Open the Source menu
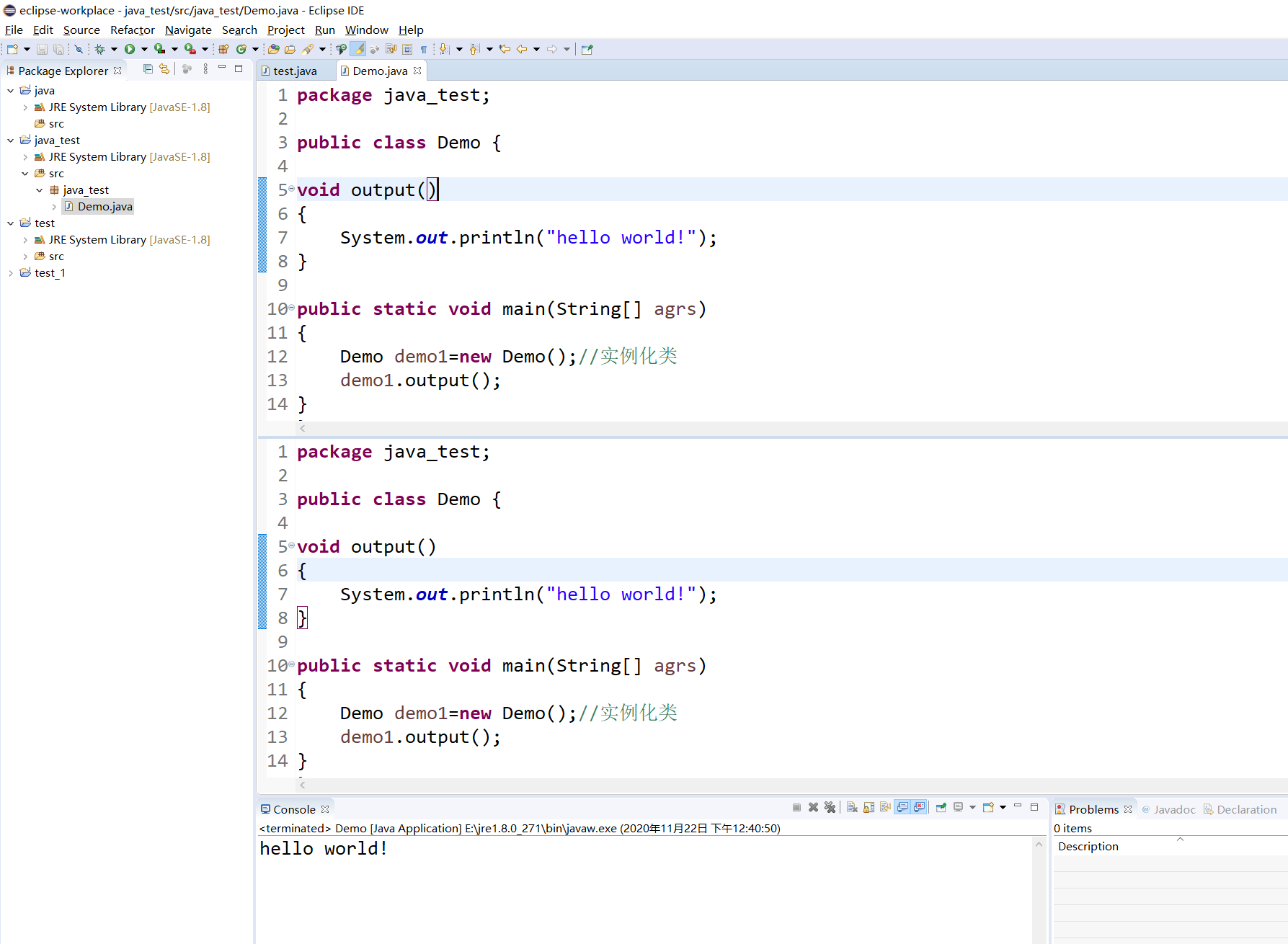Viewport: 1288px width, 944px height. point(81,30)
